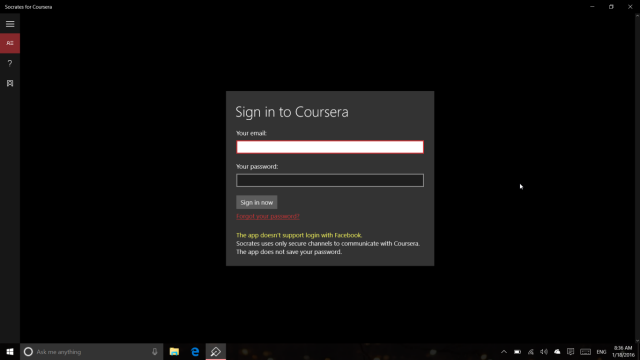
Task: Open the touch keyboard tray icon
Action: (x=585, y=352)
